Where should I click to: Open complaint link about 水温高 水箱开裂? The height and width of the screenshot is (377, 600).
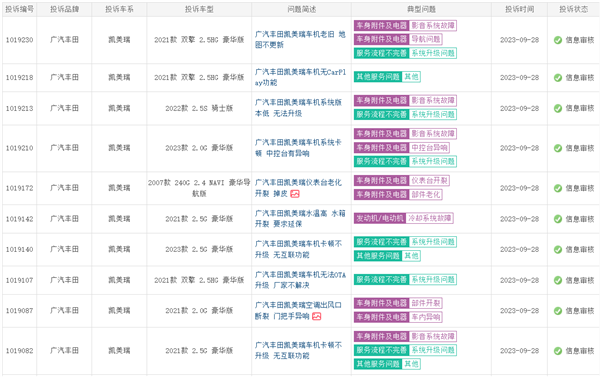[300, 219]
